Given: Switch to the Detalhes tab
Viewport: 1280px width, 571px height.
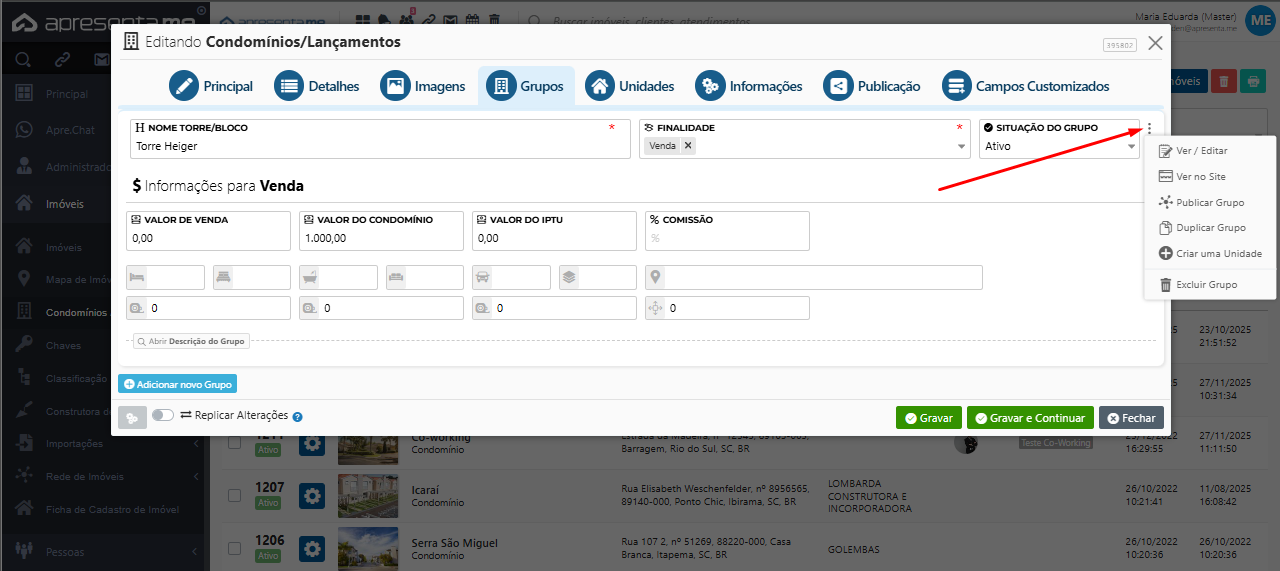Looking at the screenshot, I should point(317,86).
